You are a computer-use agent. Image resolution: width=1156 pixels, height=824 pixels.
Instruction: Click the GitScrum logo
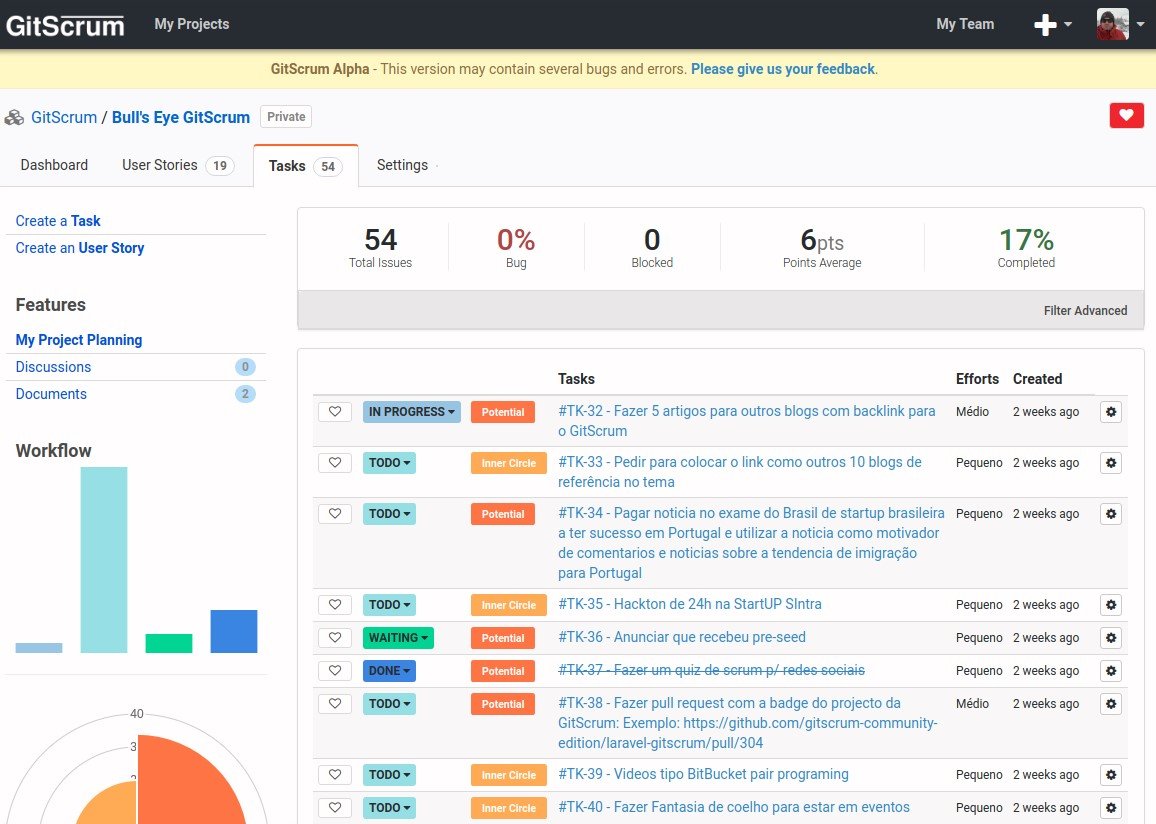65,25
